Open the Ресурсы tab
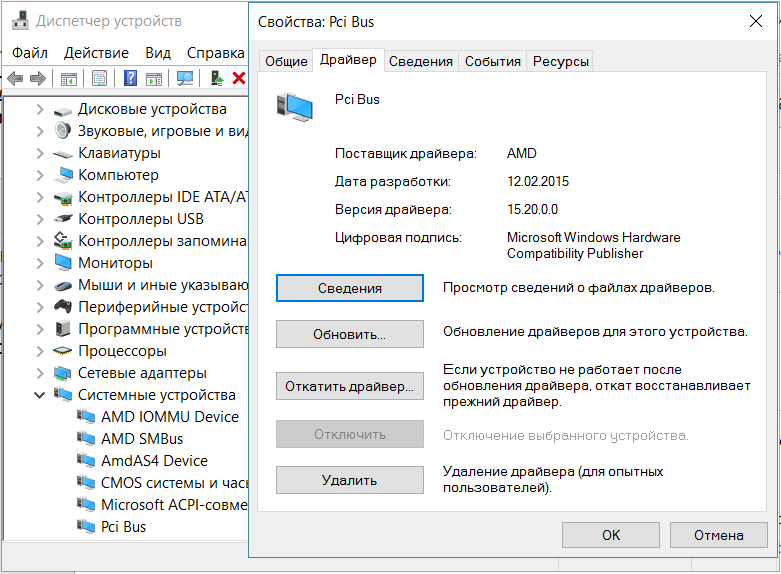 (561, 61)
